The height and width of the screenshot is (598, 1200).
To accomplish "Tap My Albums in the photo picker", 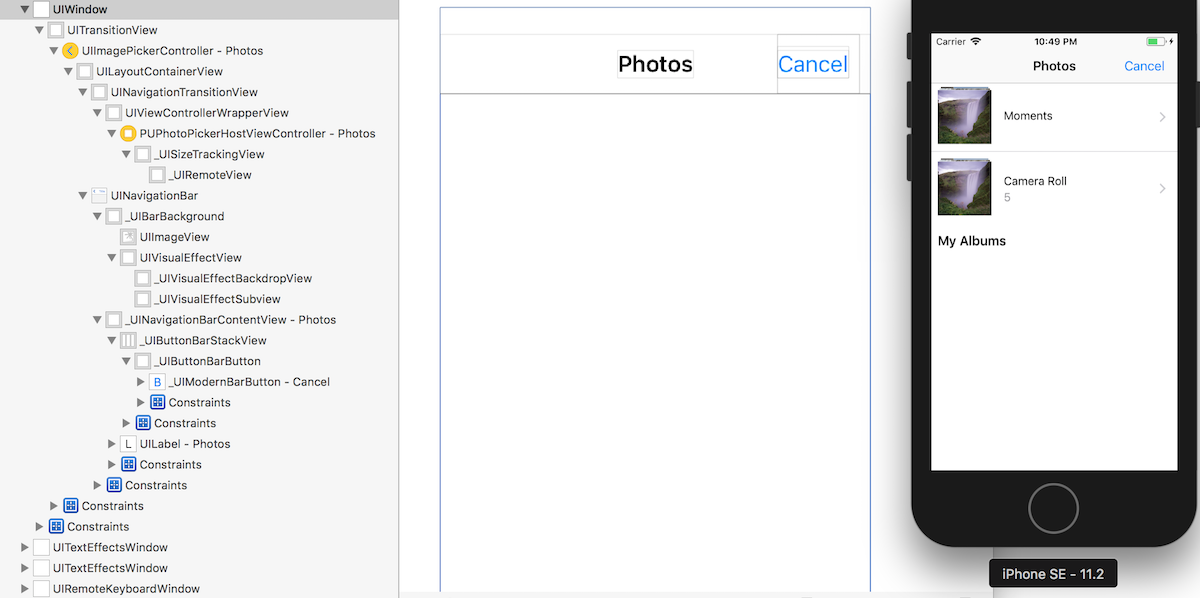I will [x=971, y=240].
